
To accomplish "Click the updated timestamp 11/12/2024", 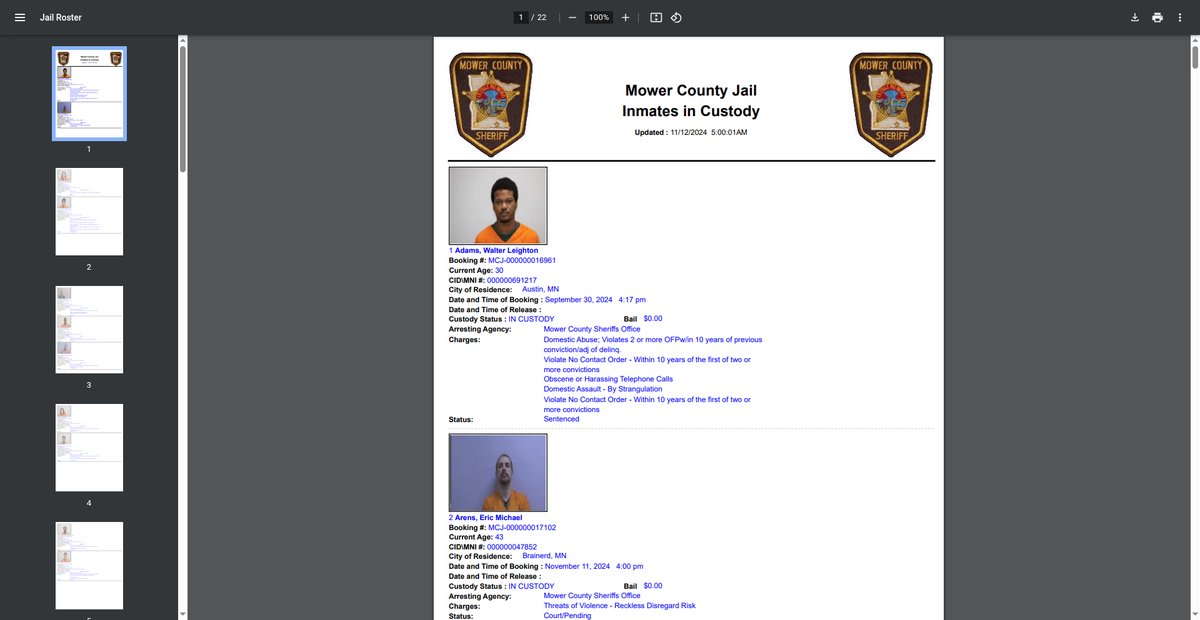I will (709, 132).
